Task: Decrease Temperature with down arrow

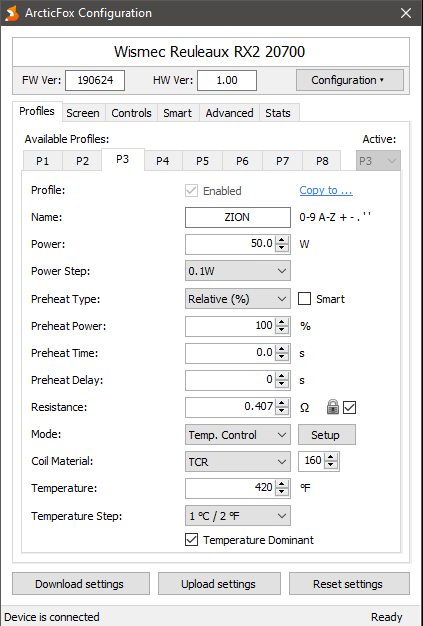Action: pos(282,493)
